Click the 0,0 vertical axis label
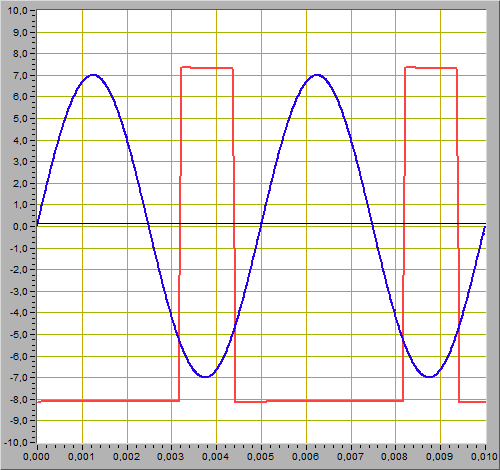This screenshot has height=470, width=500. coord(20,227)
